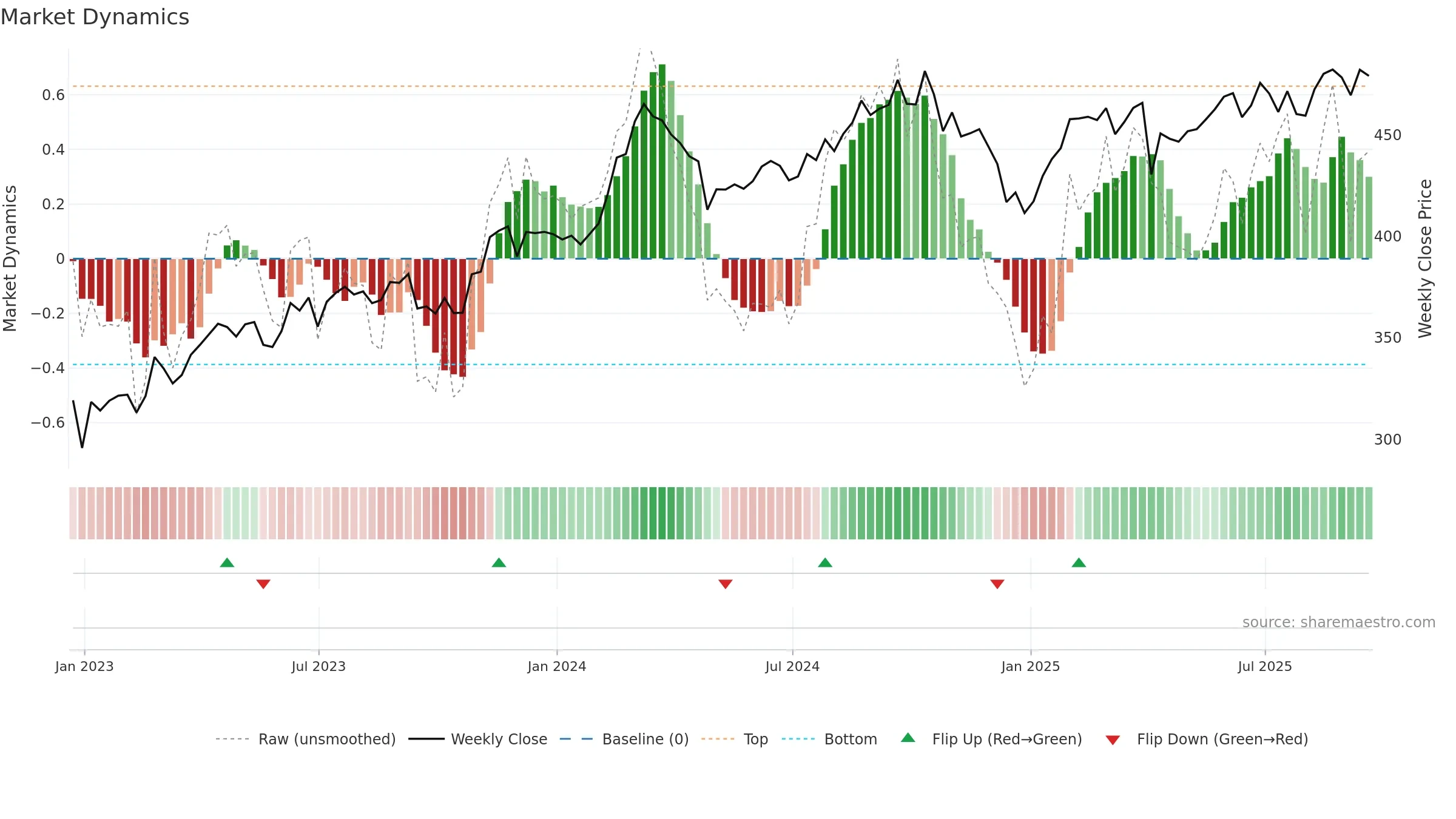Click the tallest green bar in early 2024
Viewport: 1456px width, 819px height.
pyautogui.click(x=662, y=161)
